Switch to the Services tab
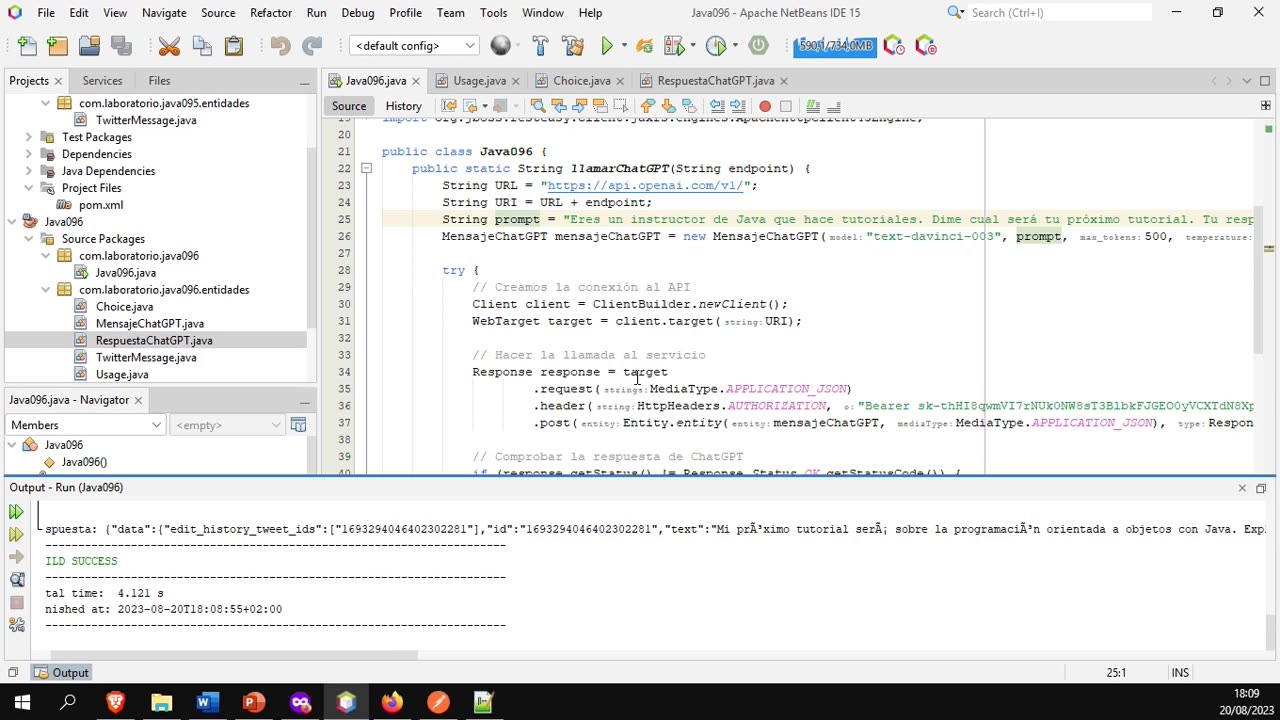 pos(102,81)
